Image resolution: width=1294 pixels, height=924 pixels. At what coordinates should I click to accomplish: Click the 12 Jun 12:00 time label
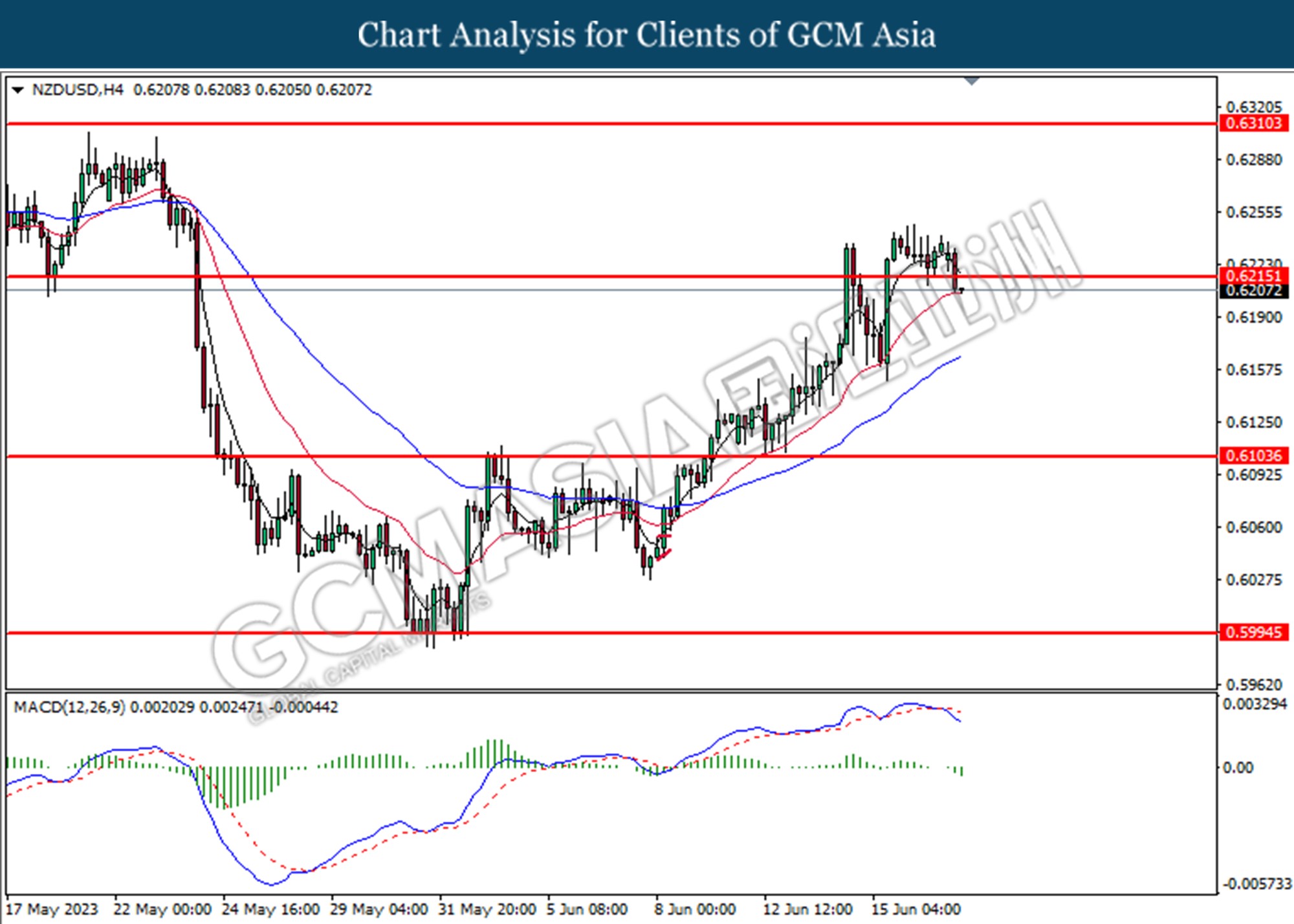(x=807, y=909)
